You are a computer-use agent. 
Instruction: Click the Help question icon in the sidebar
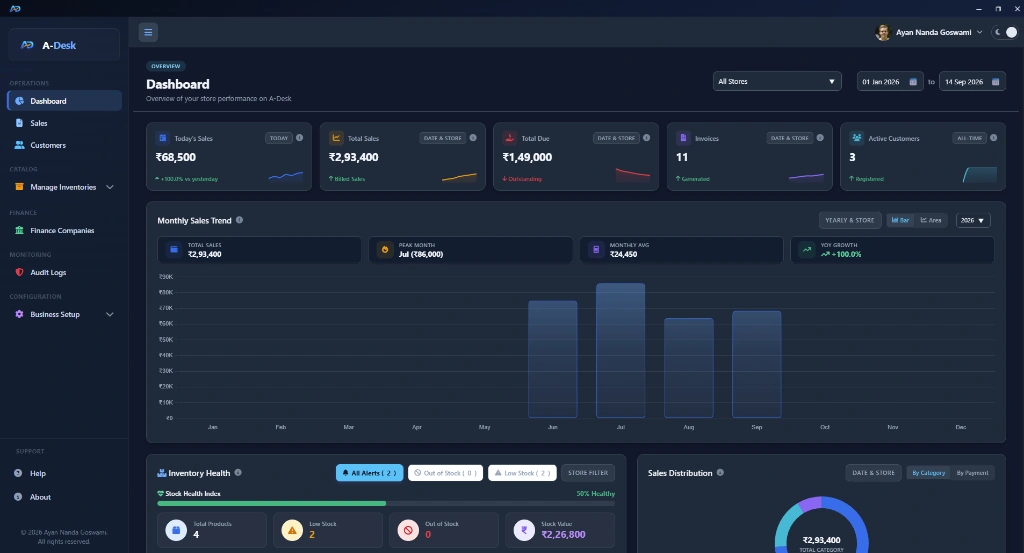[x=18, y=473]
